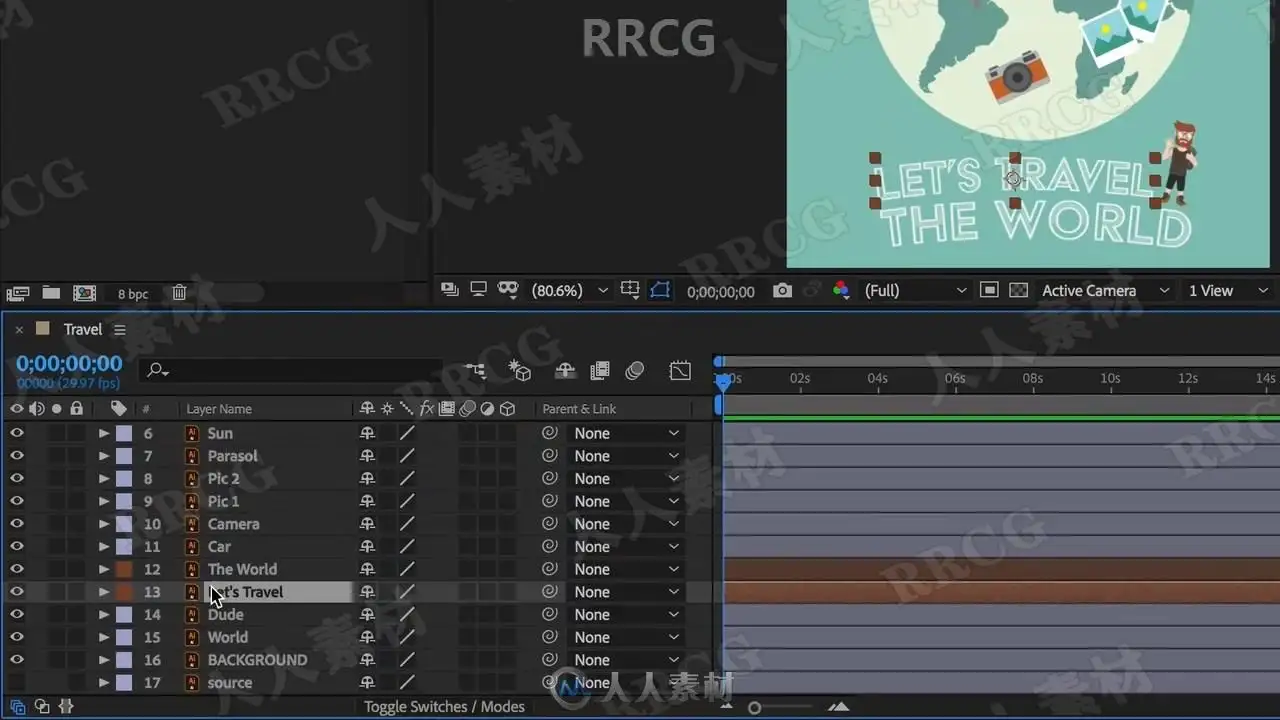Click the snapshot camera icon in viewer

click(782, 291)
